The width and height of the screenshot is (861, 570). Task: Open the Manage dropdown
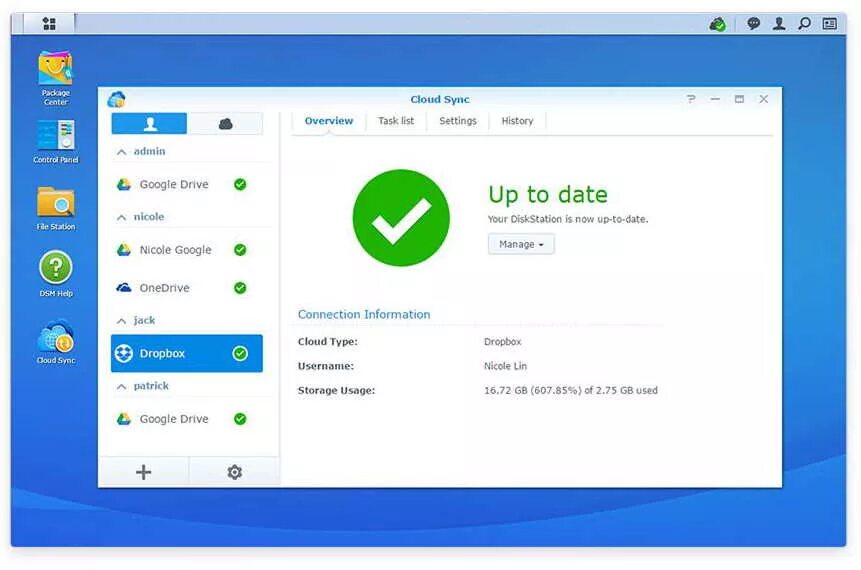tap(521, 244)
